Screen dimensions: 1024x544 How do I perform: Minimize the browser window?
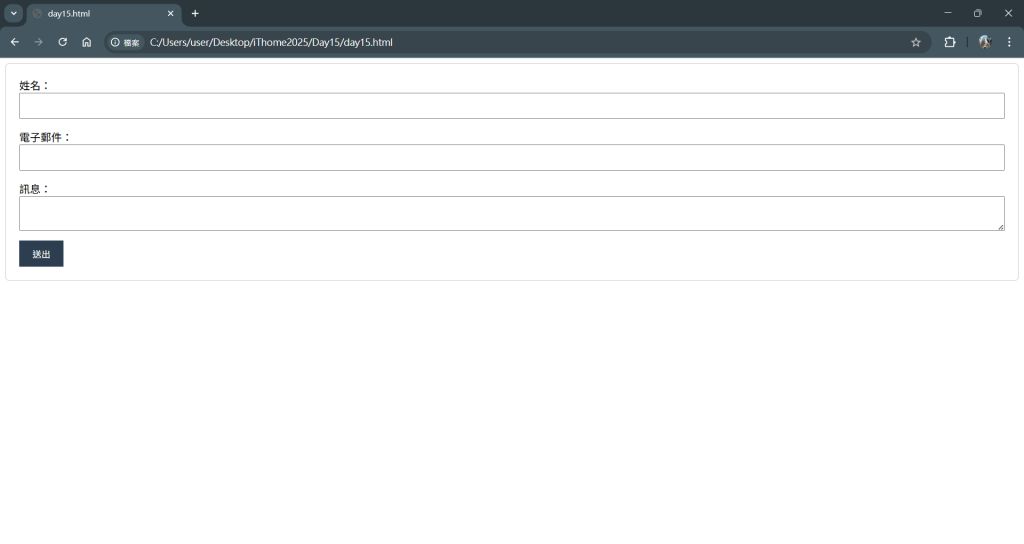coord(948,13)
